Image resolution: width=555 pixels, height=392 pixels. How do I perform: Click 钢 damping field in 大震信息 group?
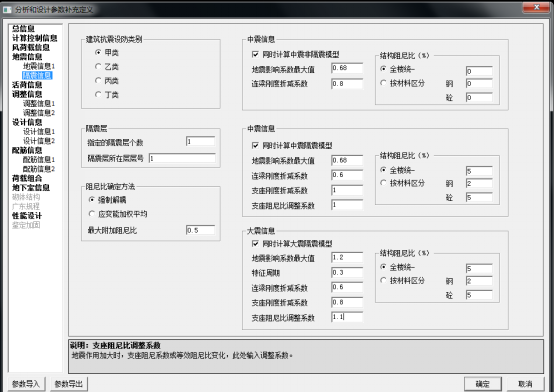pyautogui.click(x=479, y=282)
